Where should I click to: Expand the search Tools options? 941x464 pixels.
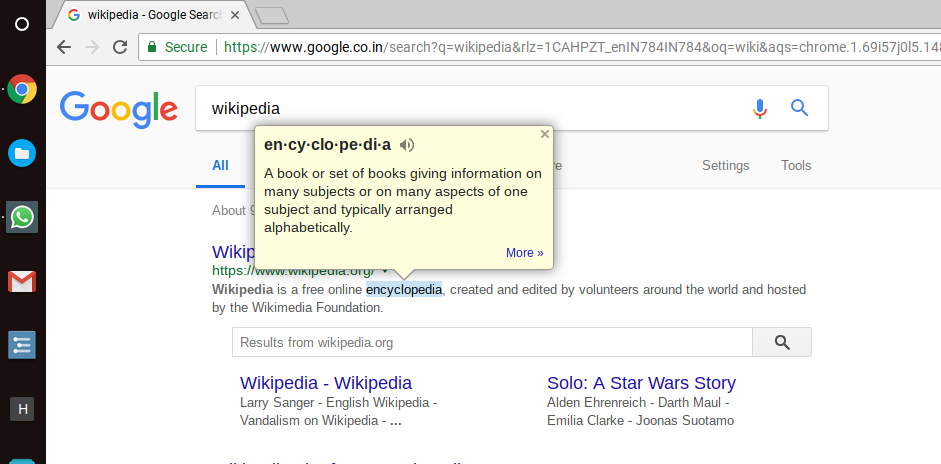(x=796, y=166)
